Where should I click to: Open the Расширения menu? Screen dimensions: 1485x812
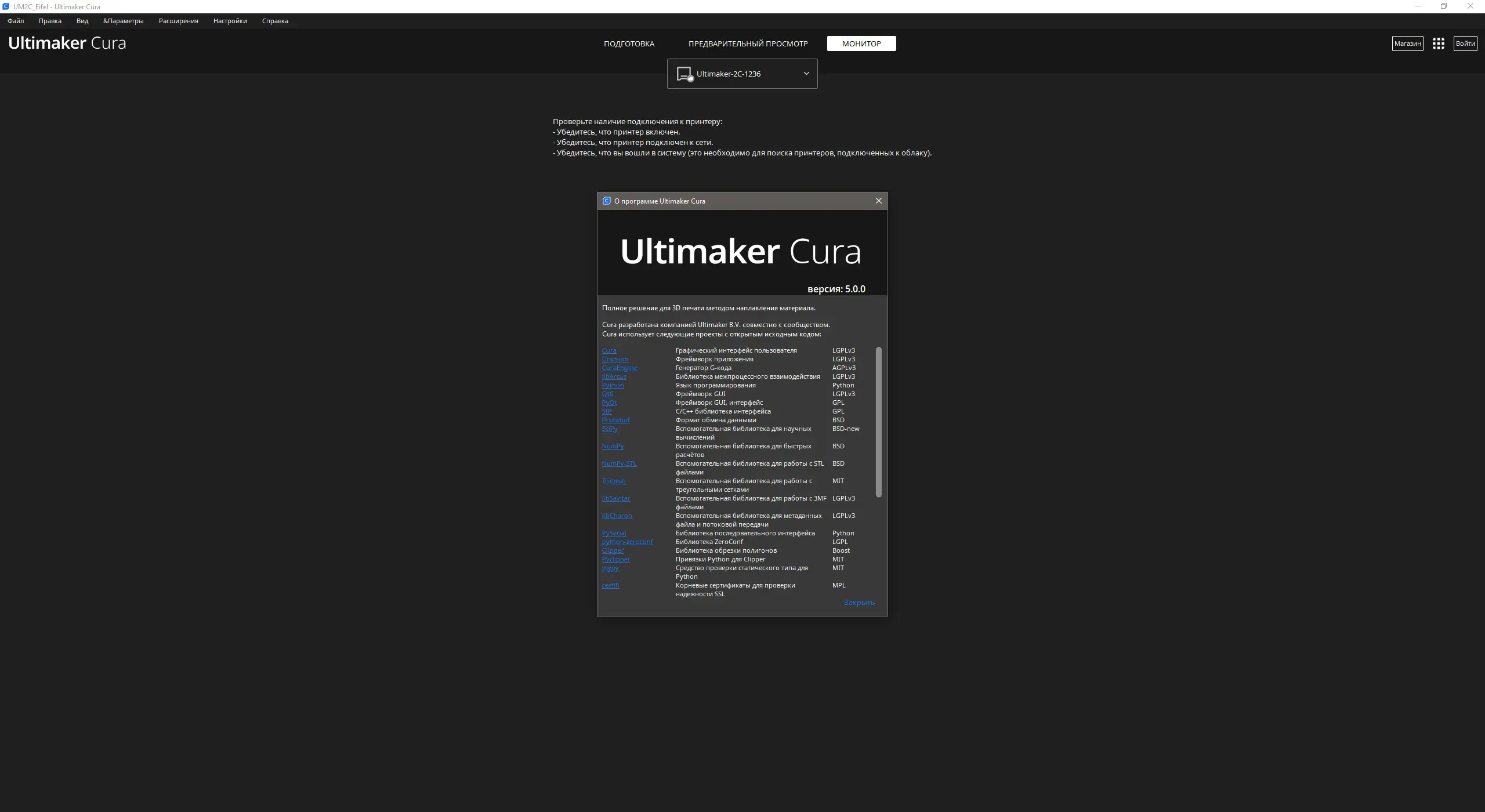pos(178,21)
